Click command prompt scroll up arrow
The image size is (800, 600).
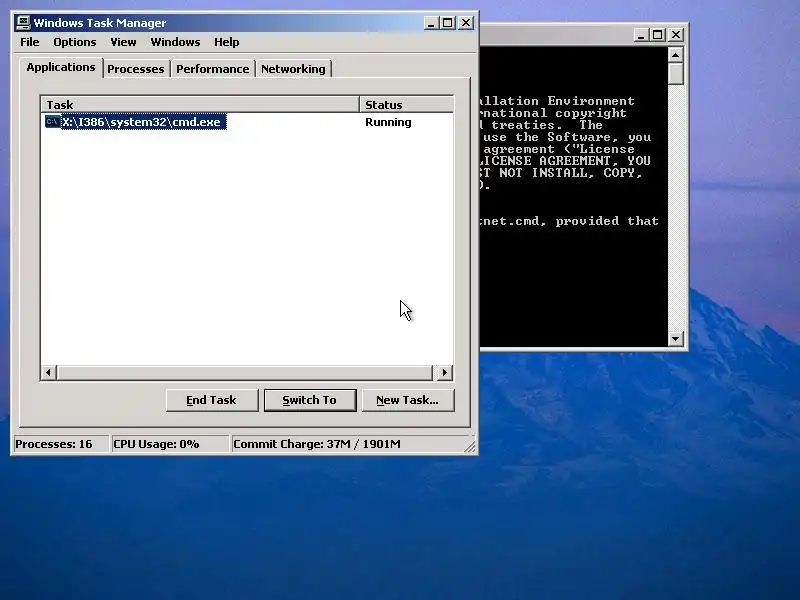(x=676, y=55)
